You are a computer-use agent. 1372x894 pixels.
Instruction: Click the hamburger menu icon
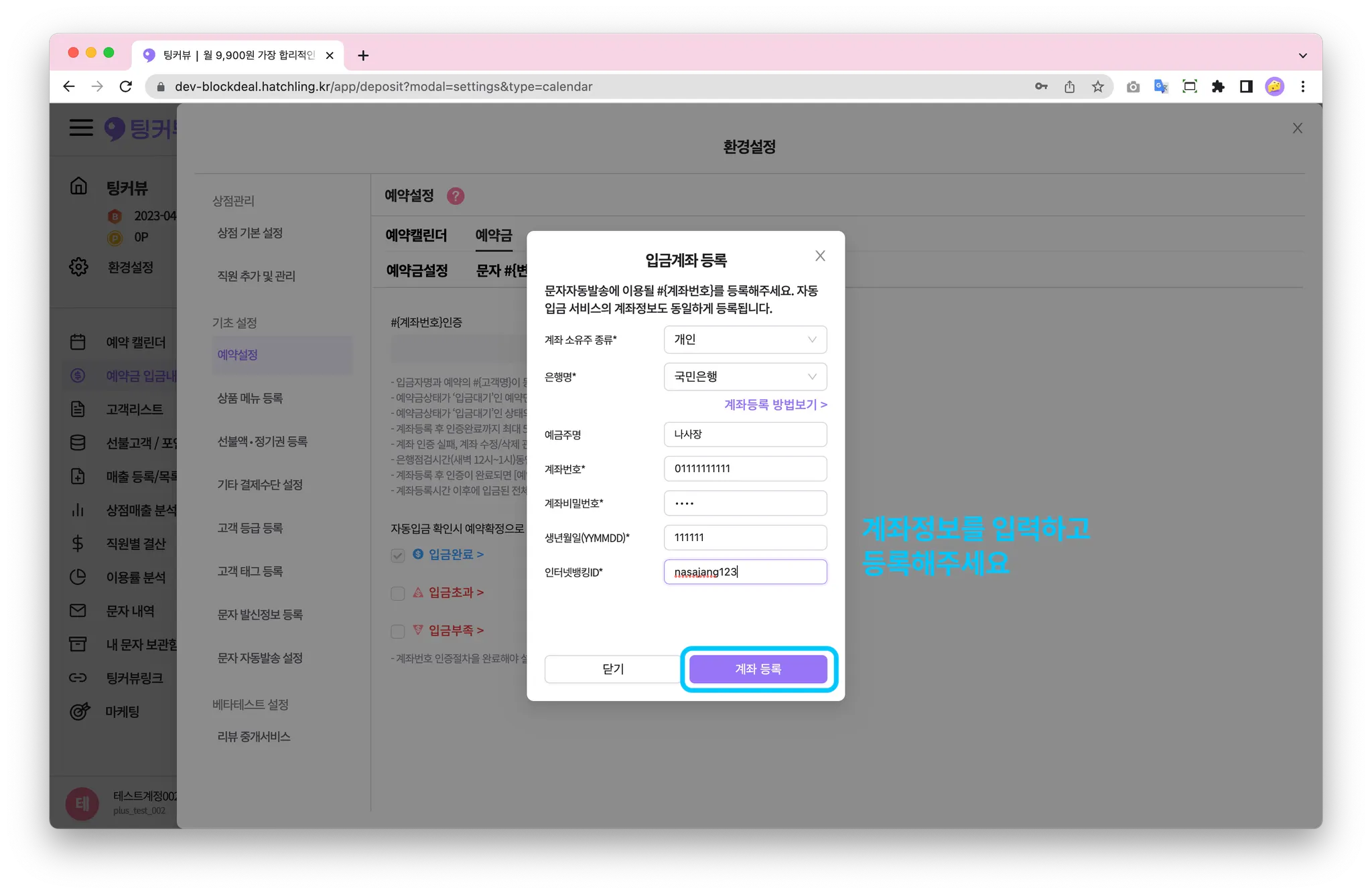pos(81,127)
